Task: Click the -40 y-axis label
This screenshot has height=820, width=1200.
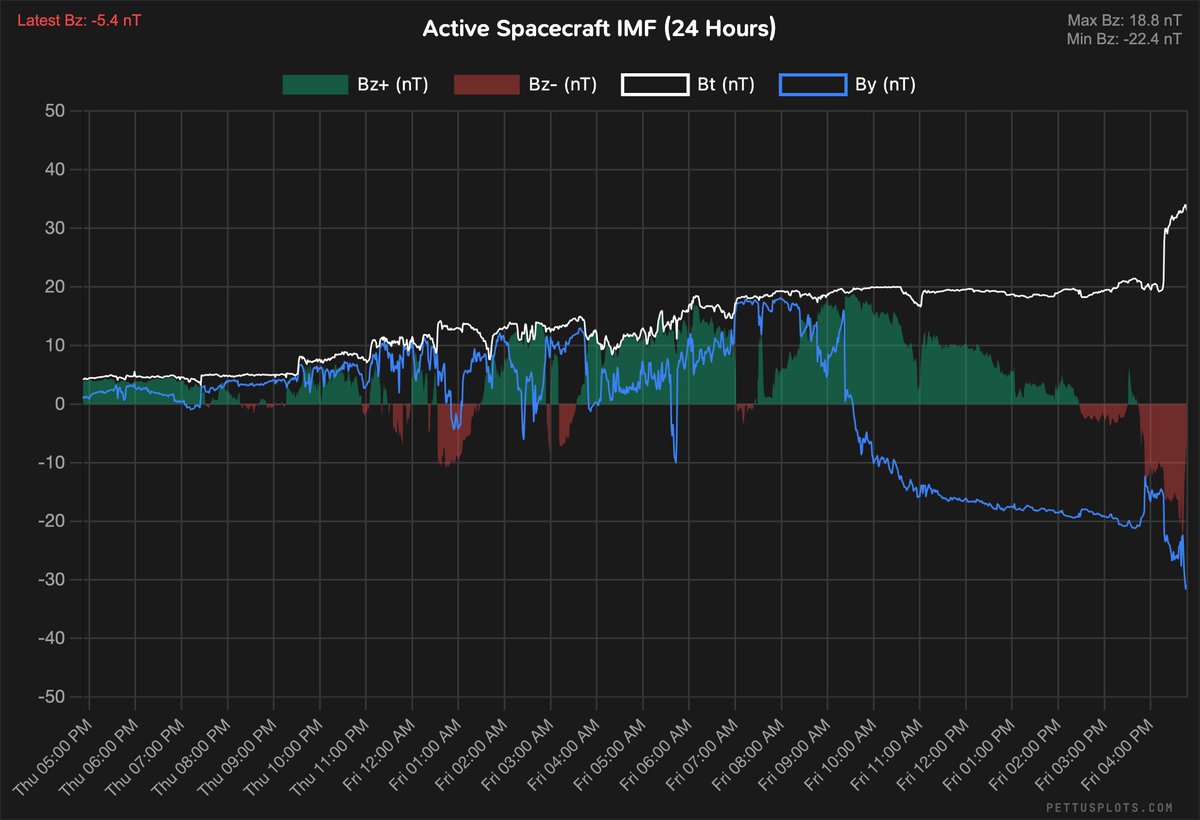Action: (x=51, y=638)
